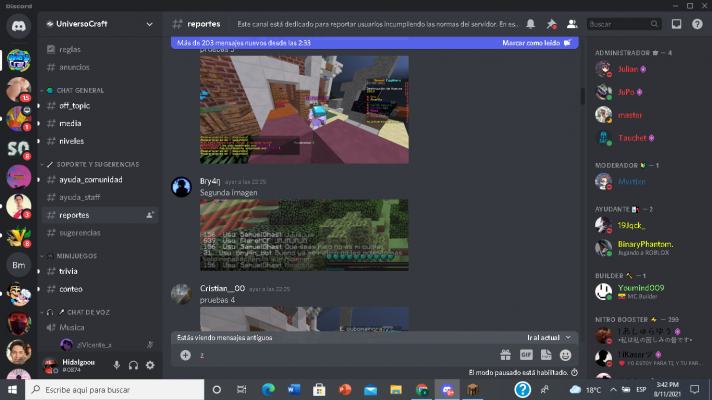Screen dimensions: 712x400
Task: Open member master's profile
Action: 648,115
